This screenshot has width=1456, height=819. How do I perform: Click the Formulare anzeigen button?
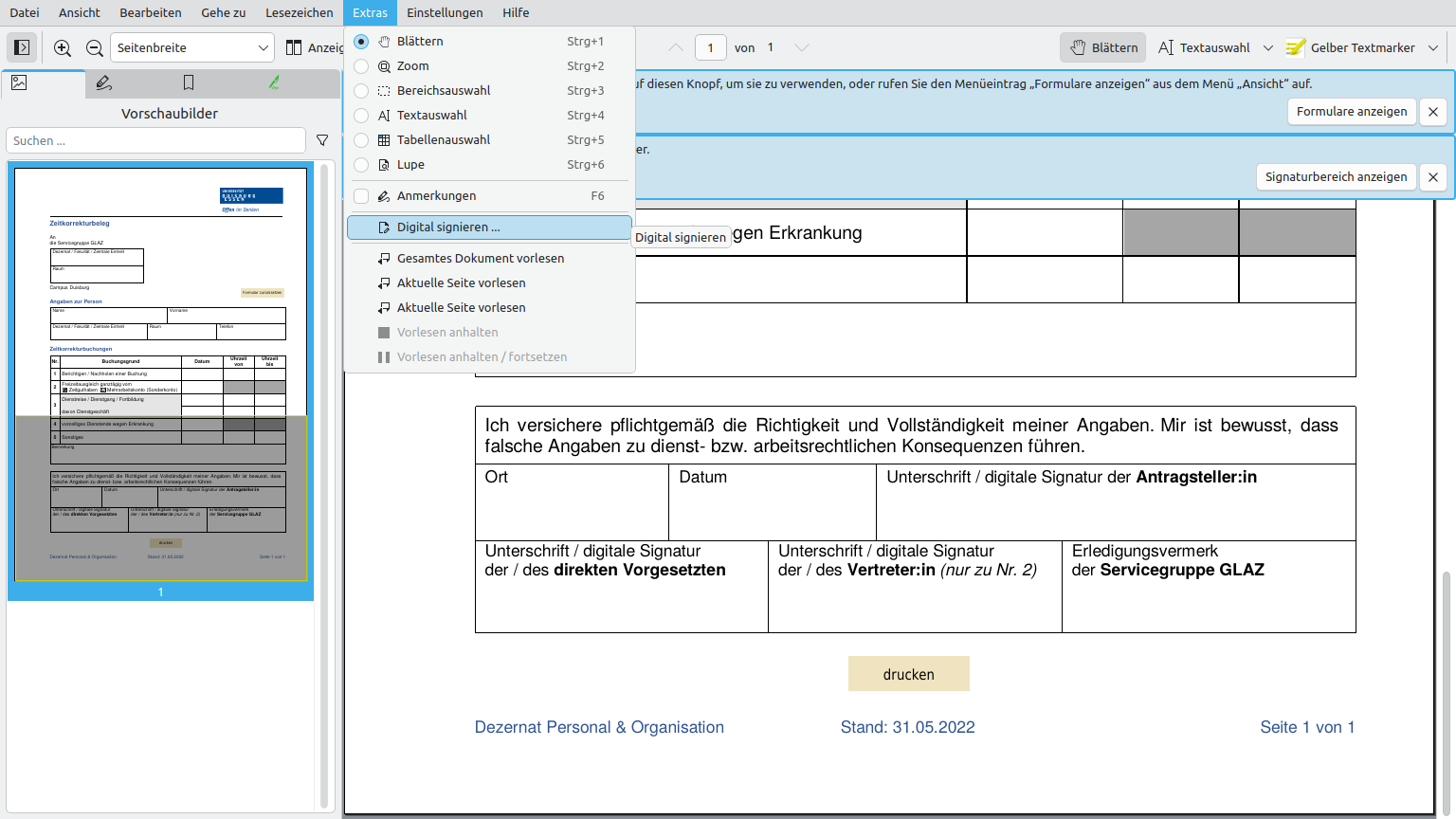click(x=1351, y=112)
